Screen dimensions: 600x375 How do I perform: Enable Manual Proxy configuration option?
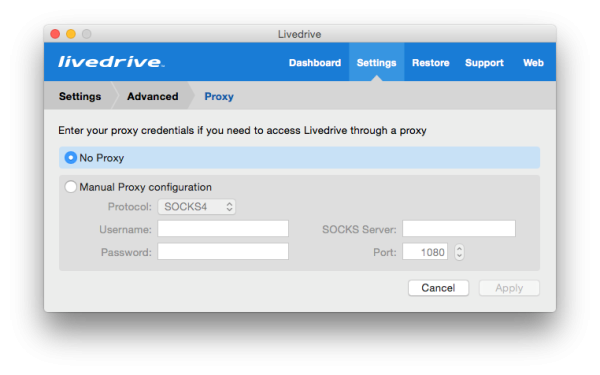70,187
